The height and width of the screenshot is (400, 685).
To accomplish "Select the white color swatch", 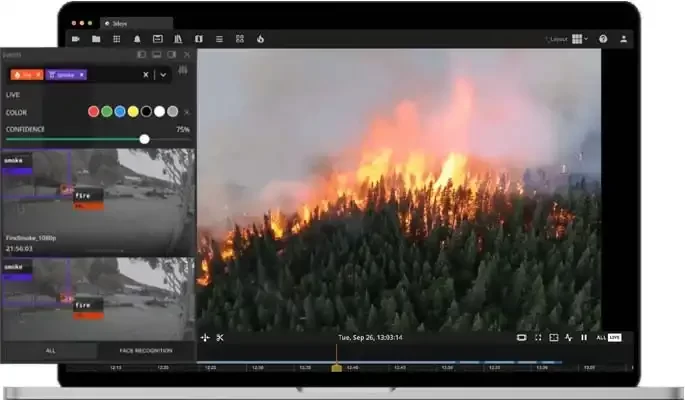I will click(159, 112).
